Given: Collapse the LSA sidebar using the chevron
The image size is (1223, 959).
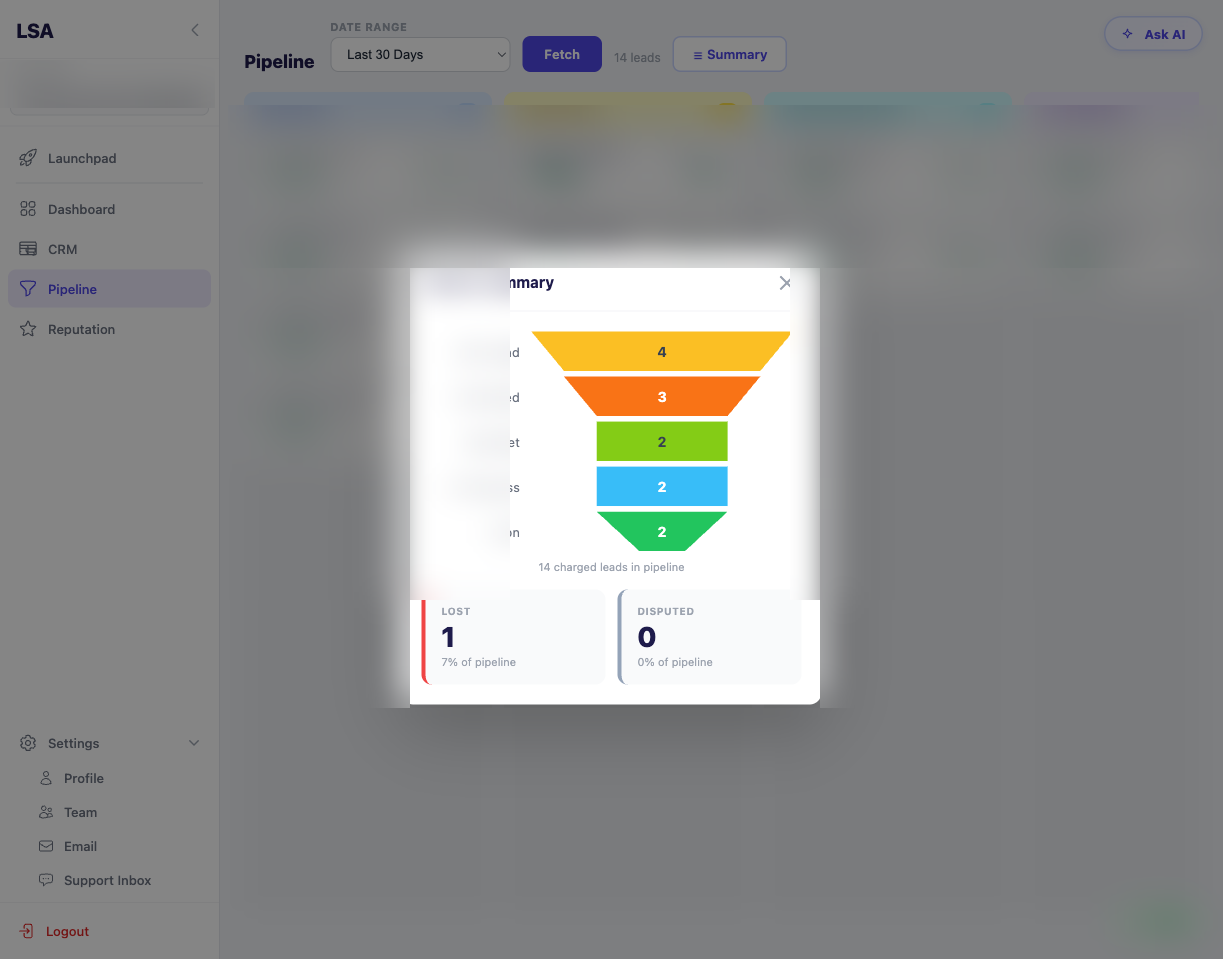Looking at the screenshot, I should click(195, 31).
